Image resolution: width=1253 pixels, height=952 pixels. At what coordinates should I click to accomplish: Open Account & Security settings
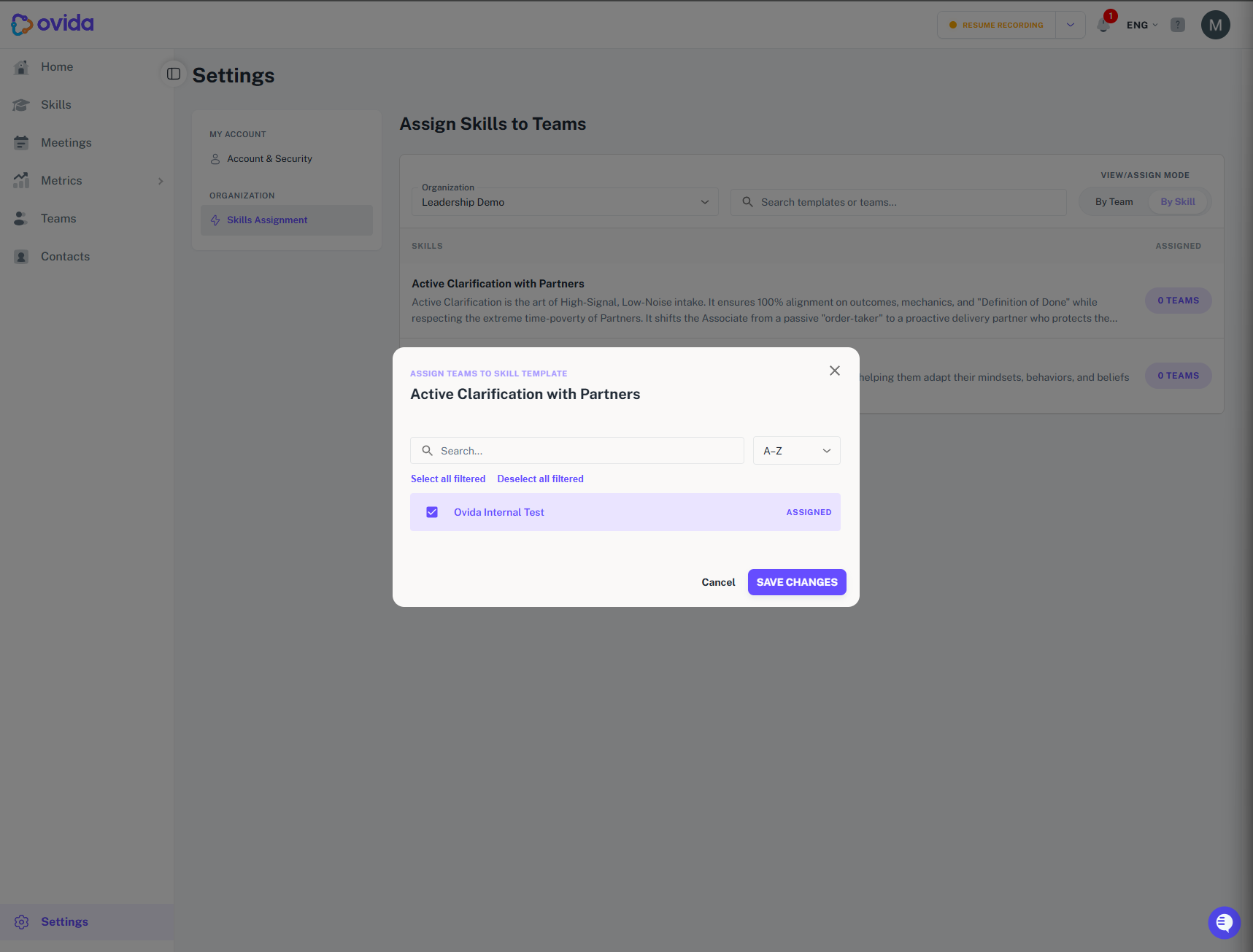[x=269, y=159]
